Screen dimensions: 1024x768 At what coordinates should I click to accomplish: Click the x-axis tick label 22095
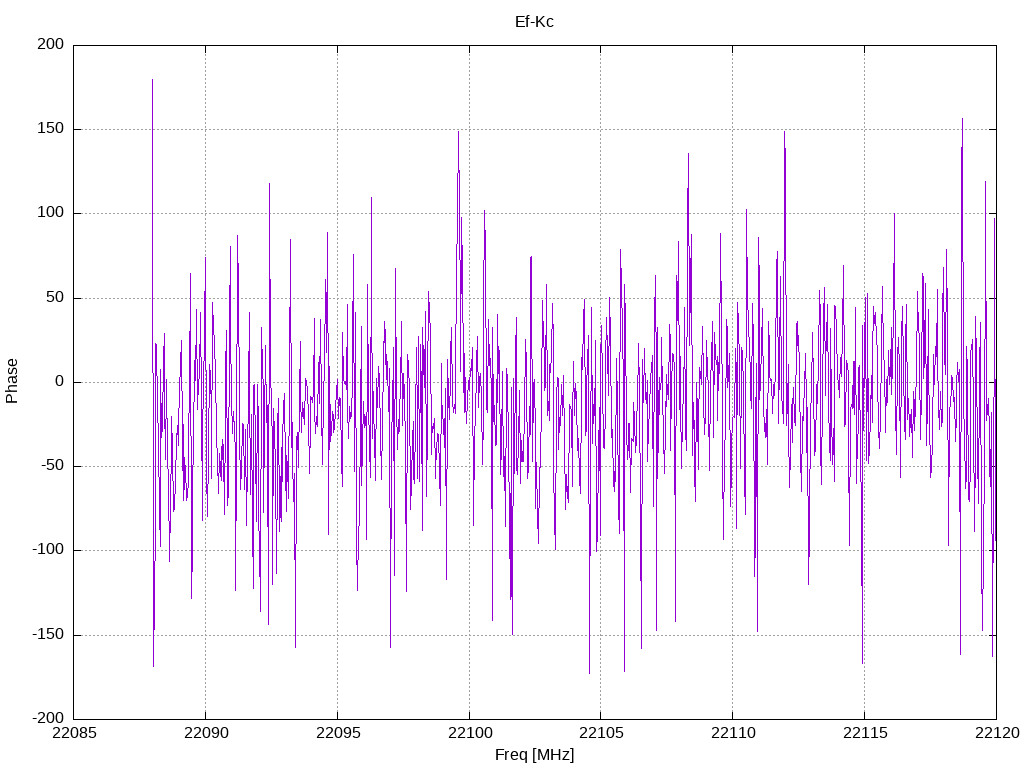(338, 733)
